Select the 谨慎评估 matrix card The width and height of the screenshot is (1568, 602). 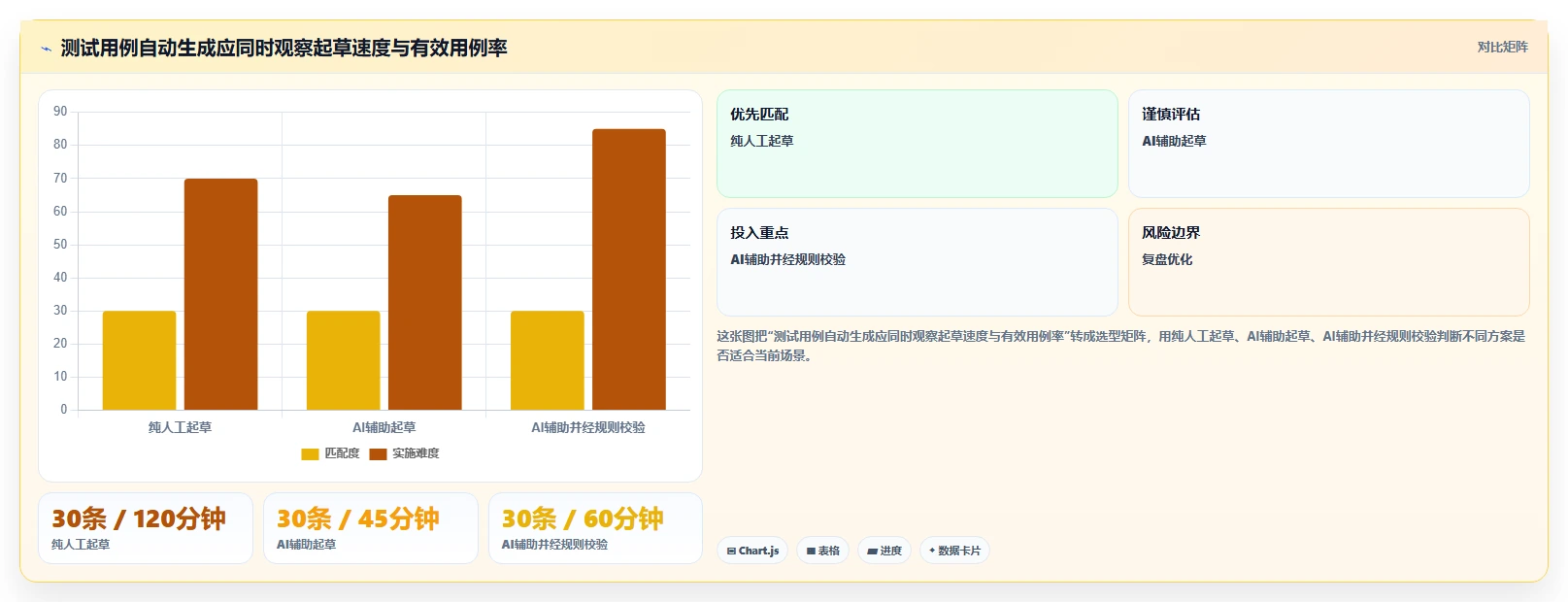coord(1328,144)
